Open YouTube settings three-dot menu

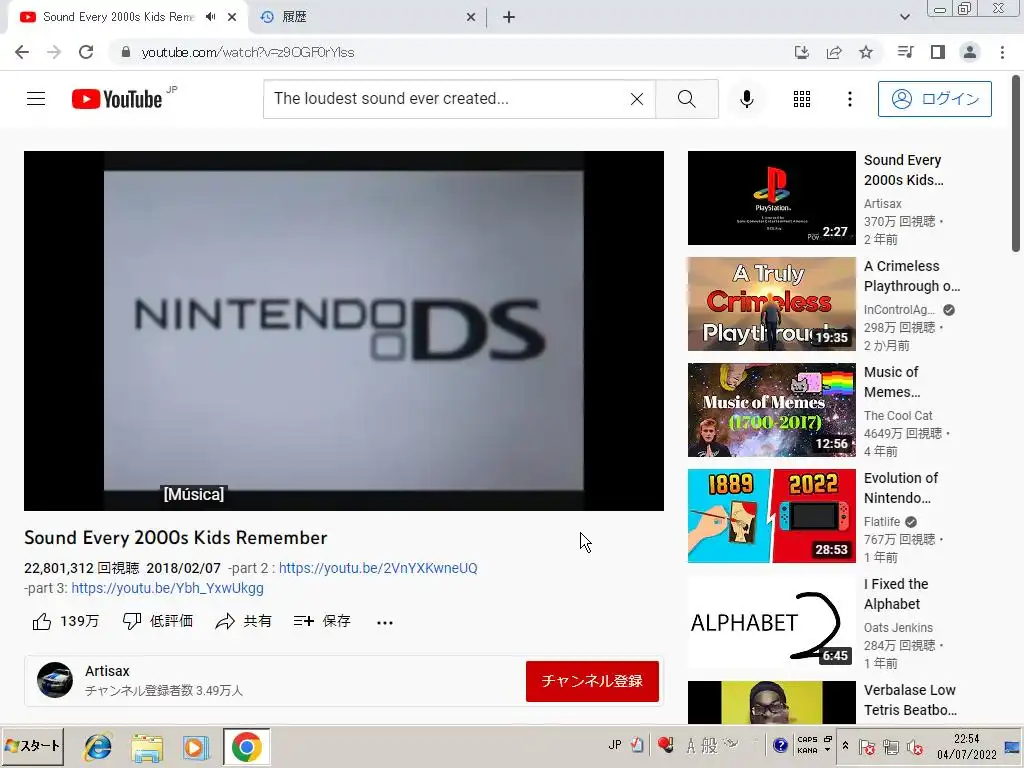[850, 99]
